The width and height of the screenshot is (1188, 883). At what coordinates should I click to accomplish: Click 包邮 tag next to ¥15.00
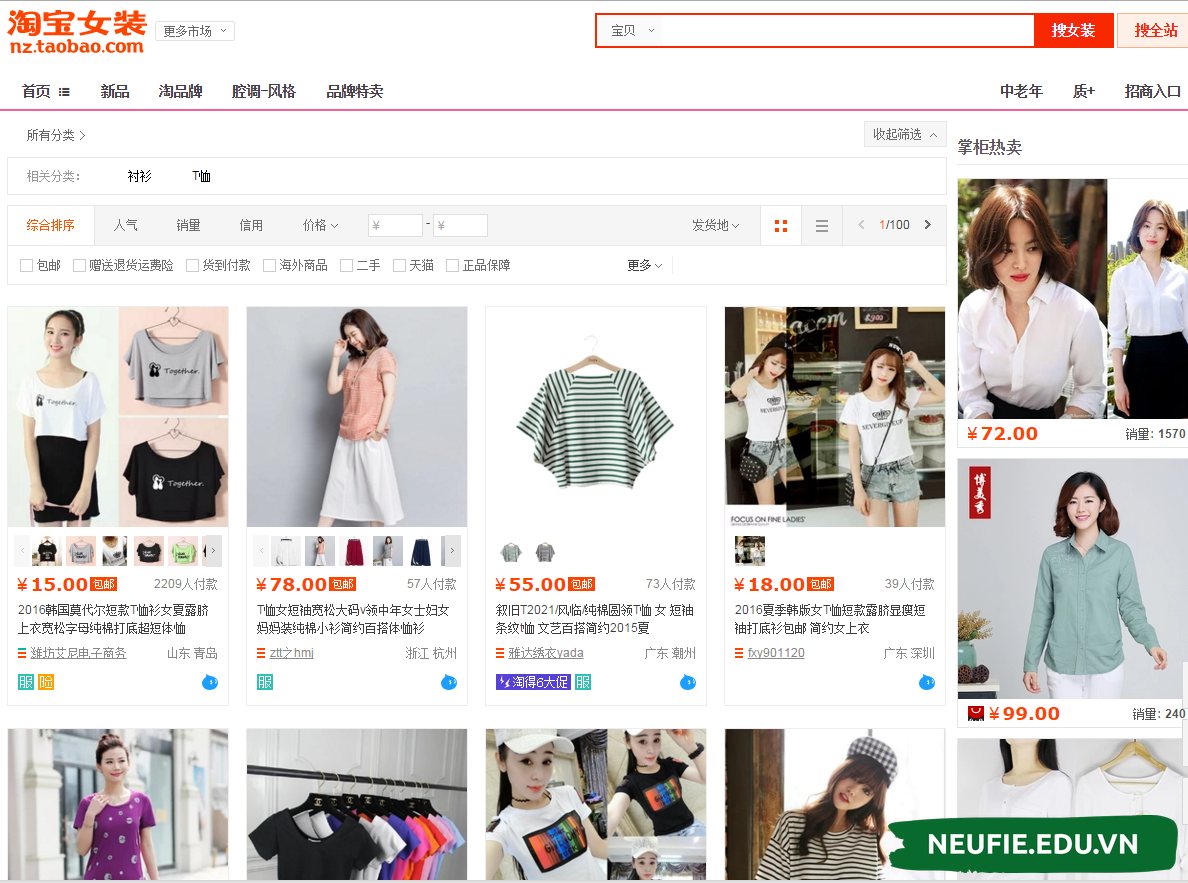pyautogui.click(x=104, y=584)
